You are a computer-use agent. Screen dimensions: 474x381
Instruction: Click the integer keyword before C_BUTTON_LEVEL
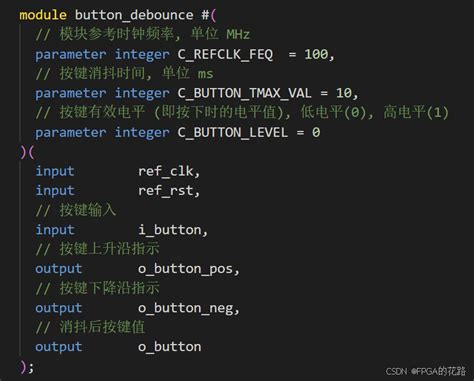pyautogui.click(x=142, y=133)
